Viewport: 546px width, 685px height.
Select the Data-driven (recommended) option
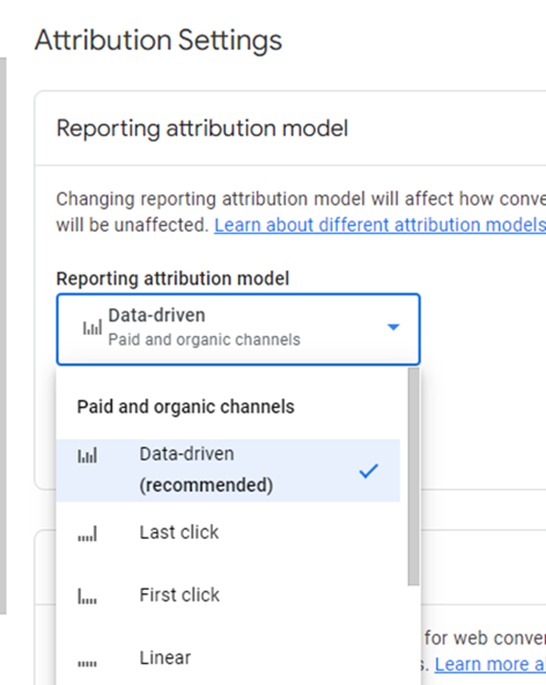(x=228, y=470)
